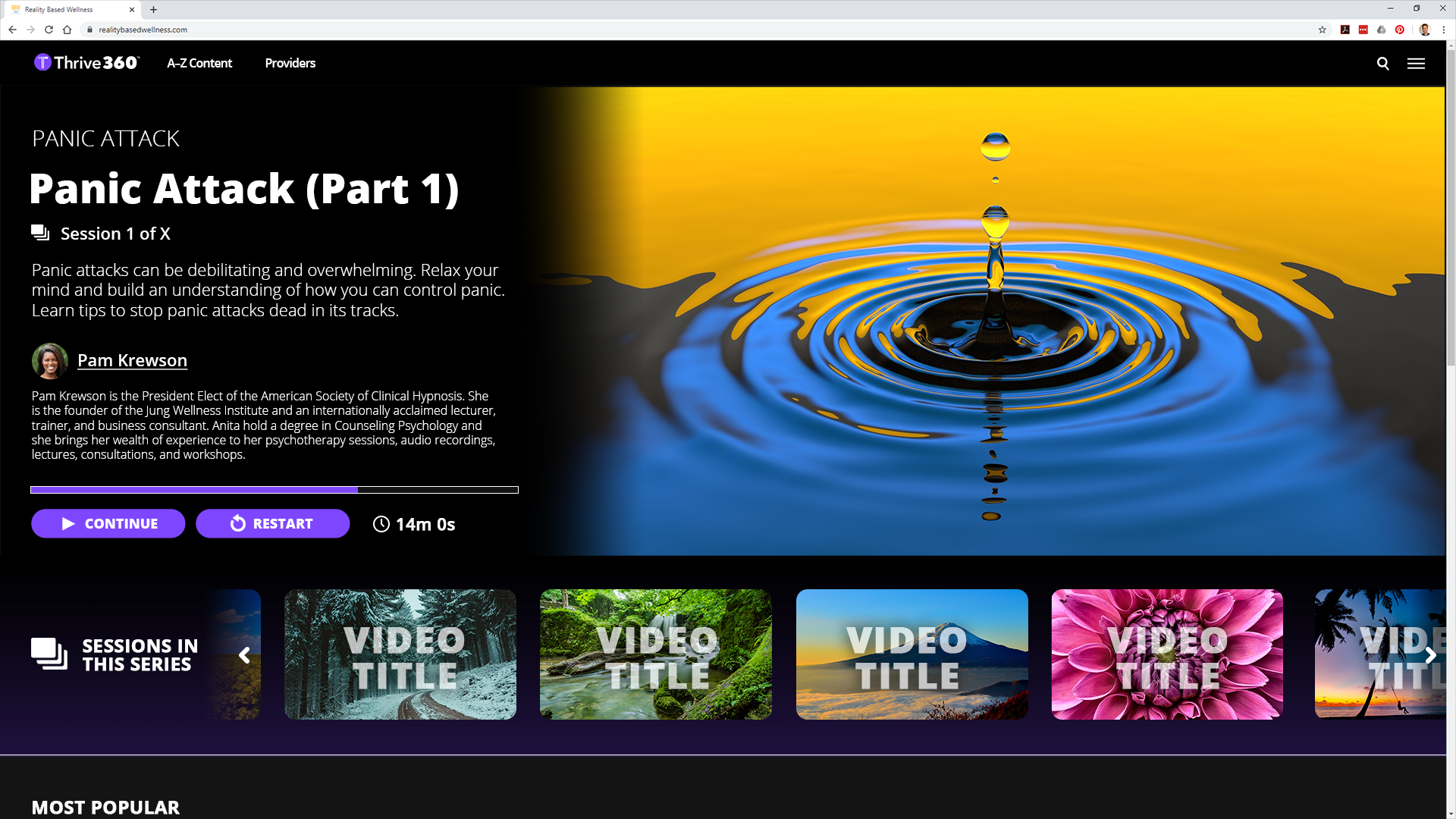Open the hamburger menu icon
The width and height of the screenshot is (1456, 819).
[1416, 64]
